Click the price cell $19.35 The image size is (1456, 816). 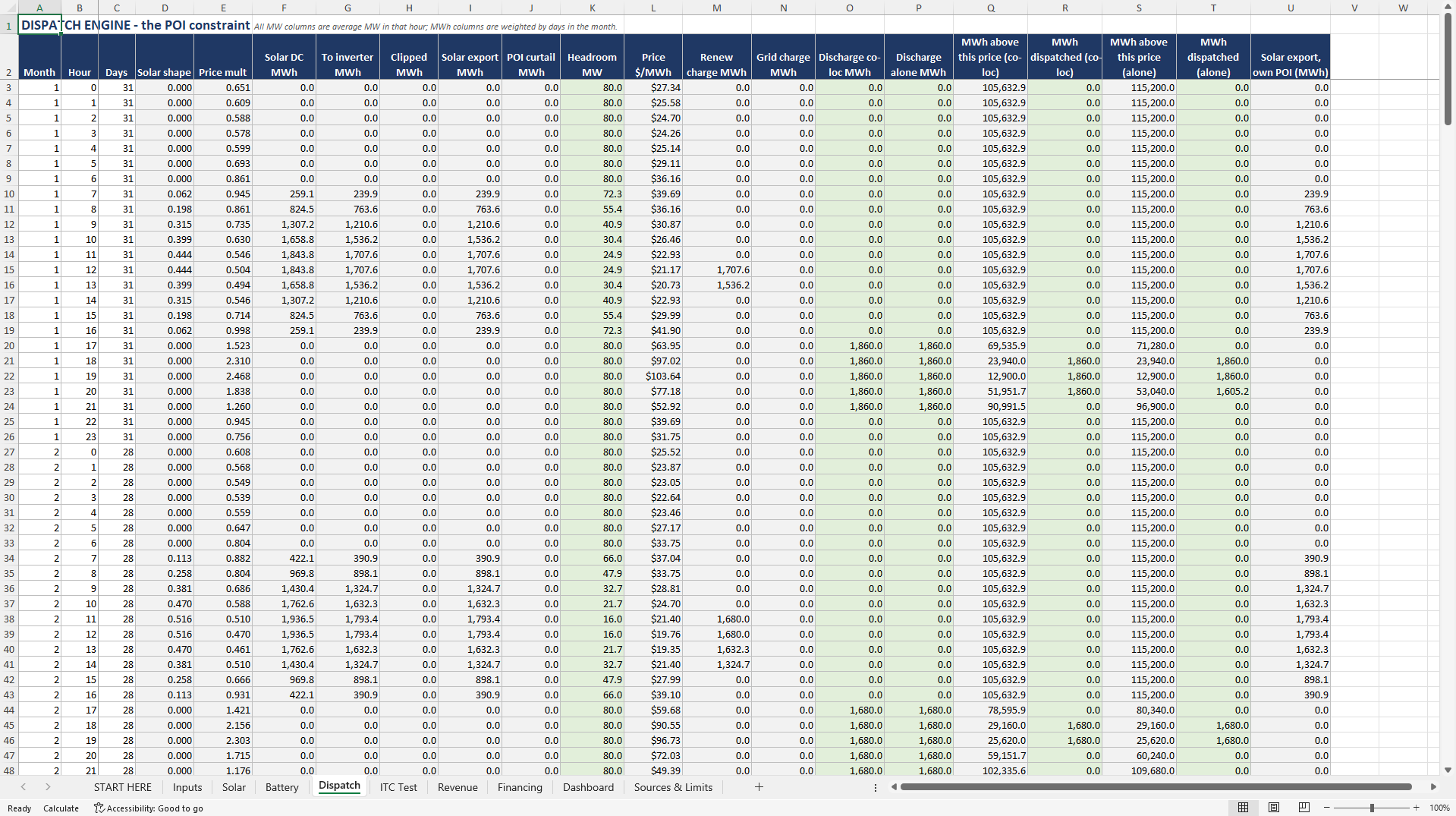pyautogui.click(x=653, y=649)
